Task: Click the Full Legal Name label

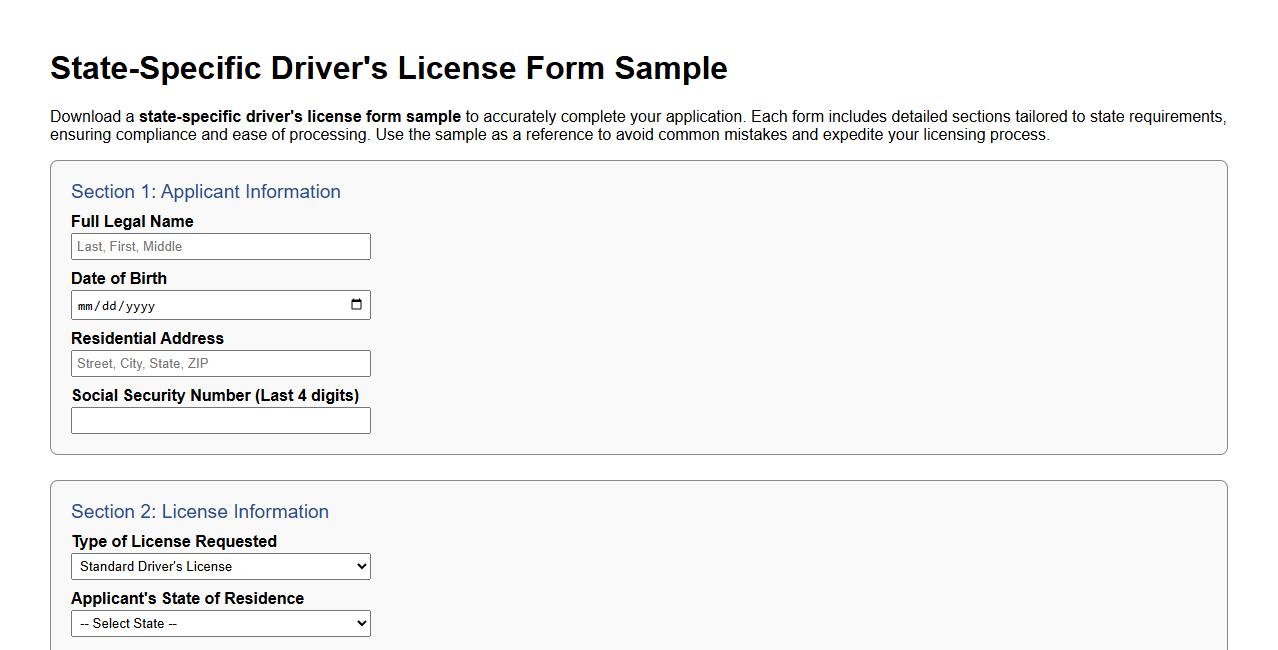Action: click(x=132, y=221)
